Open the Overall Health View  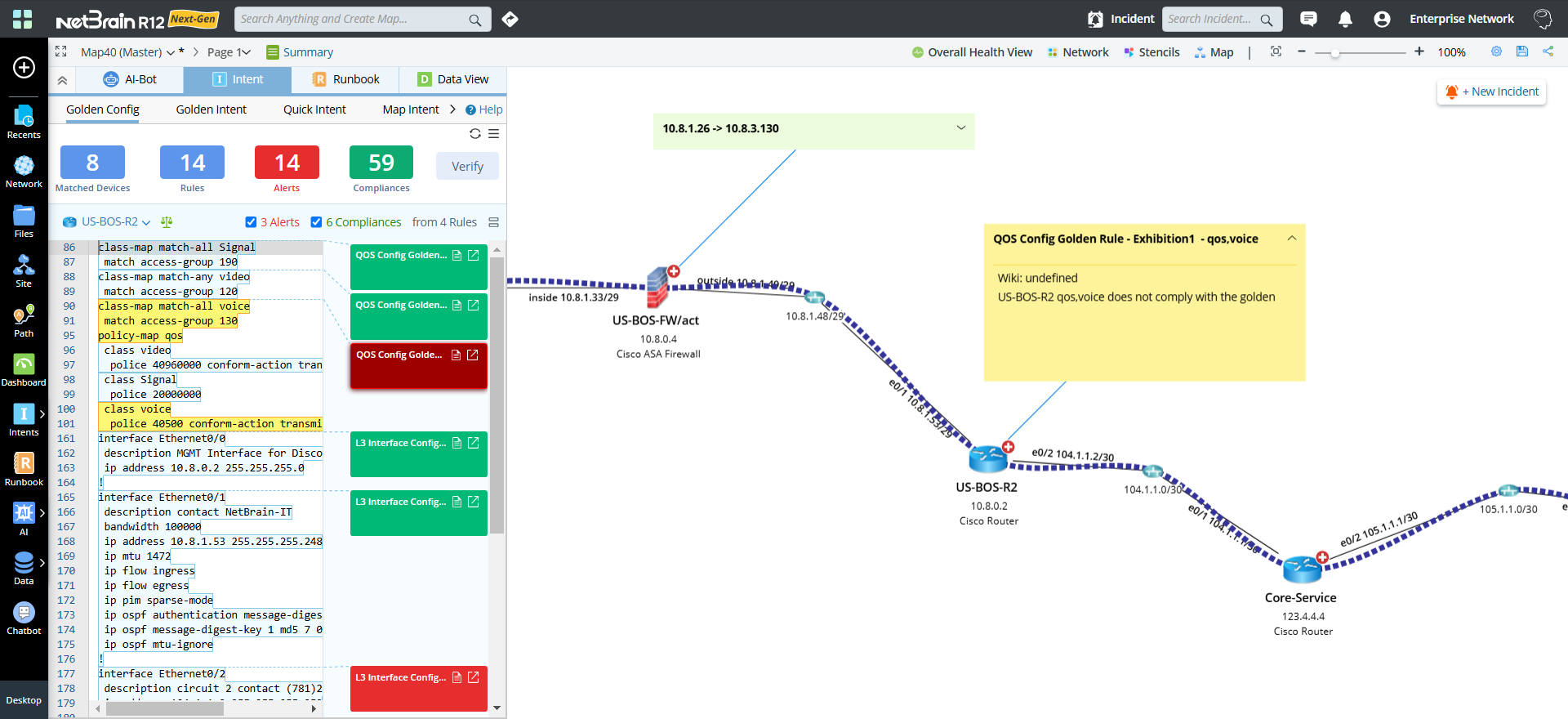click(972, 51)
